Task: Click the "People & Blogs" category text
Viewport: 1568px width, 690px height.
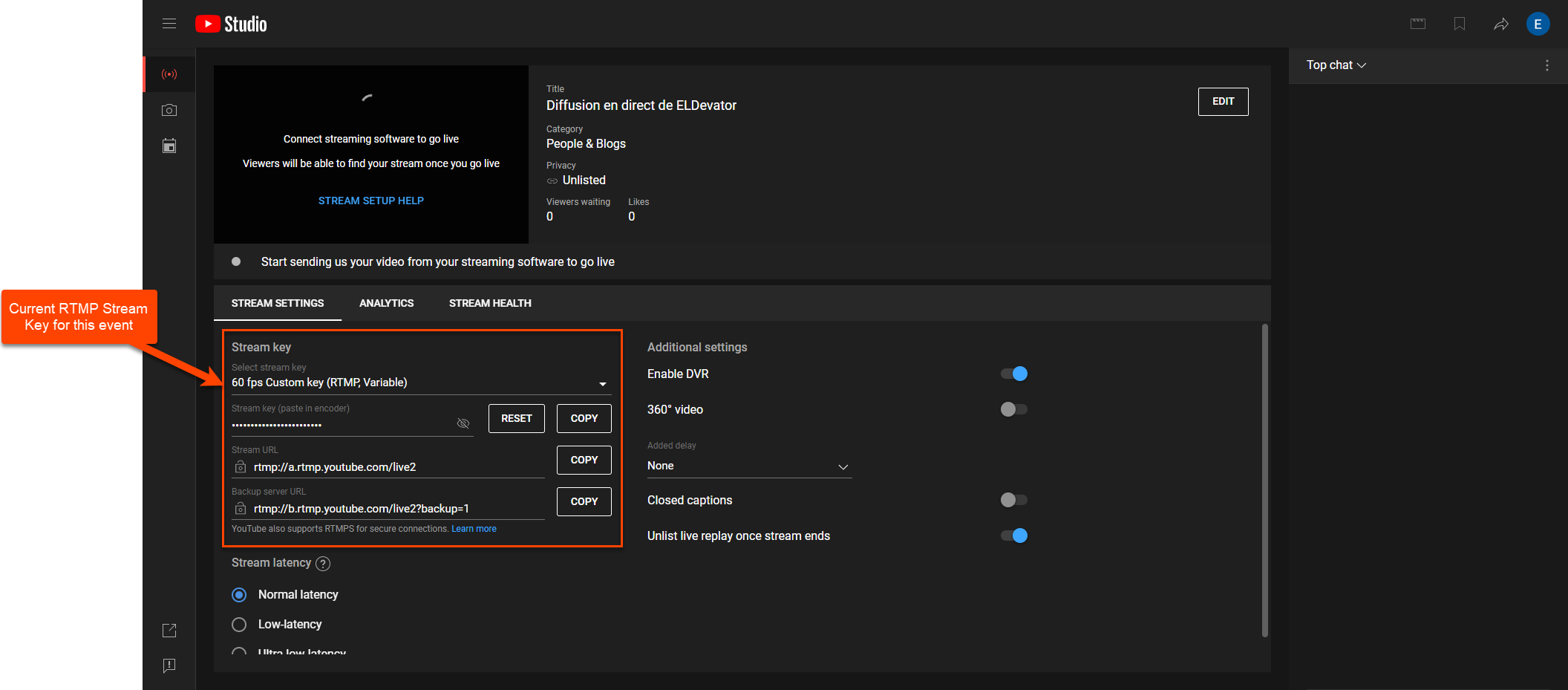Action: coord(586,144)
